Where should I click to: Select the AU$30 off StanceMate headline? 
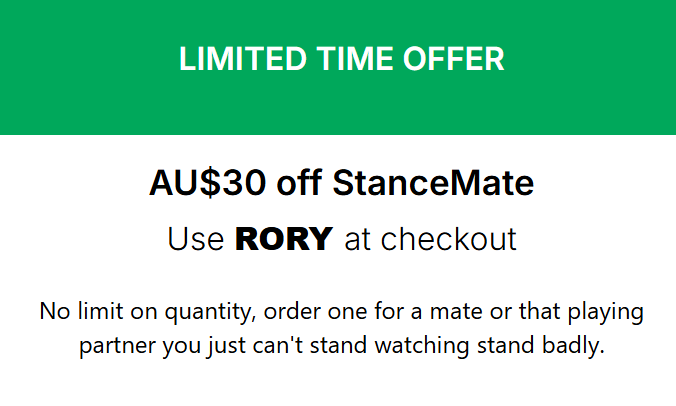coord(341,183)
